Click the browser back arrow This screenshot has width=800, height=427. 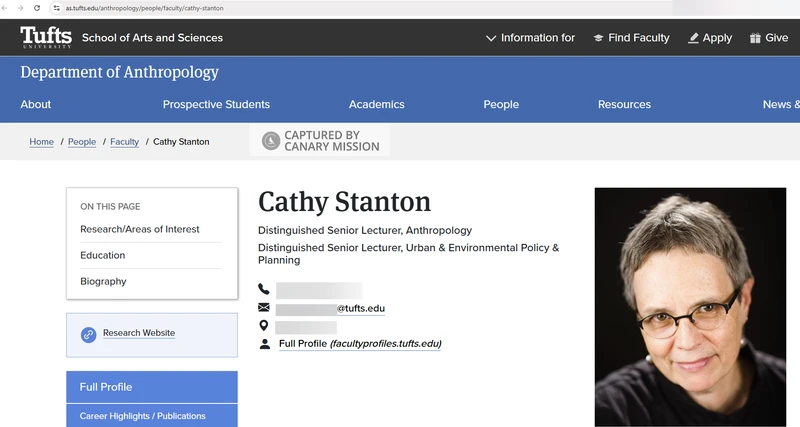[4, 8]
